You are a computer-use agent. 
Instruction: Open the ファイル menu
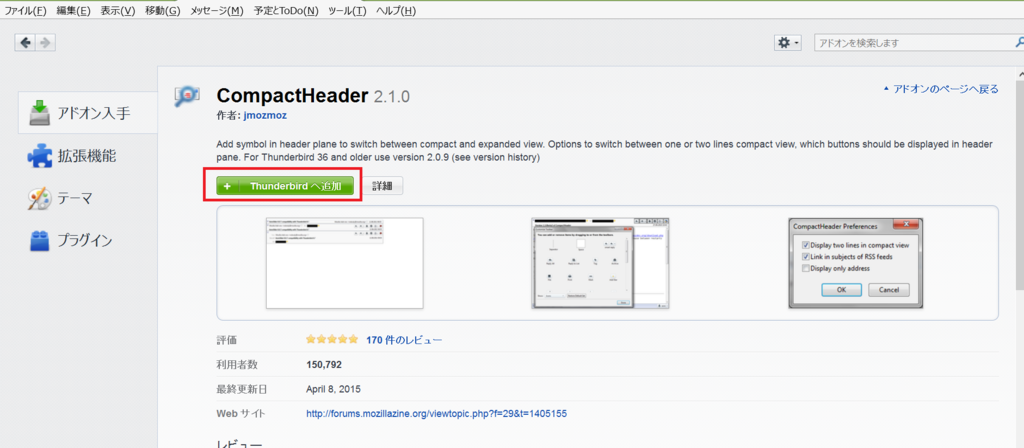26,11
